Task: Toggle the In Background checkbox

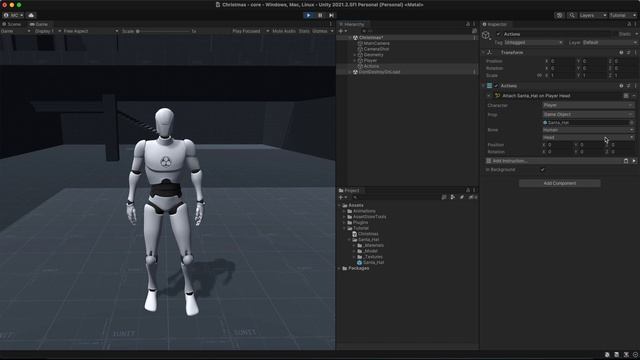Action: (x=542, y=169)
